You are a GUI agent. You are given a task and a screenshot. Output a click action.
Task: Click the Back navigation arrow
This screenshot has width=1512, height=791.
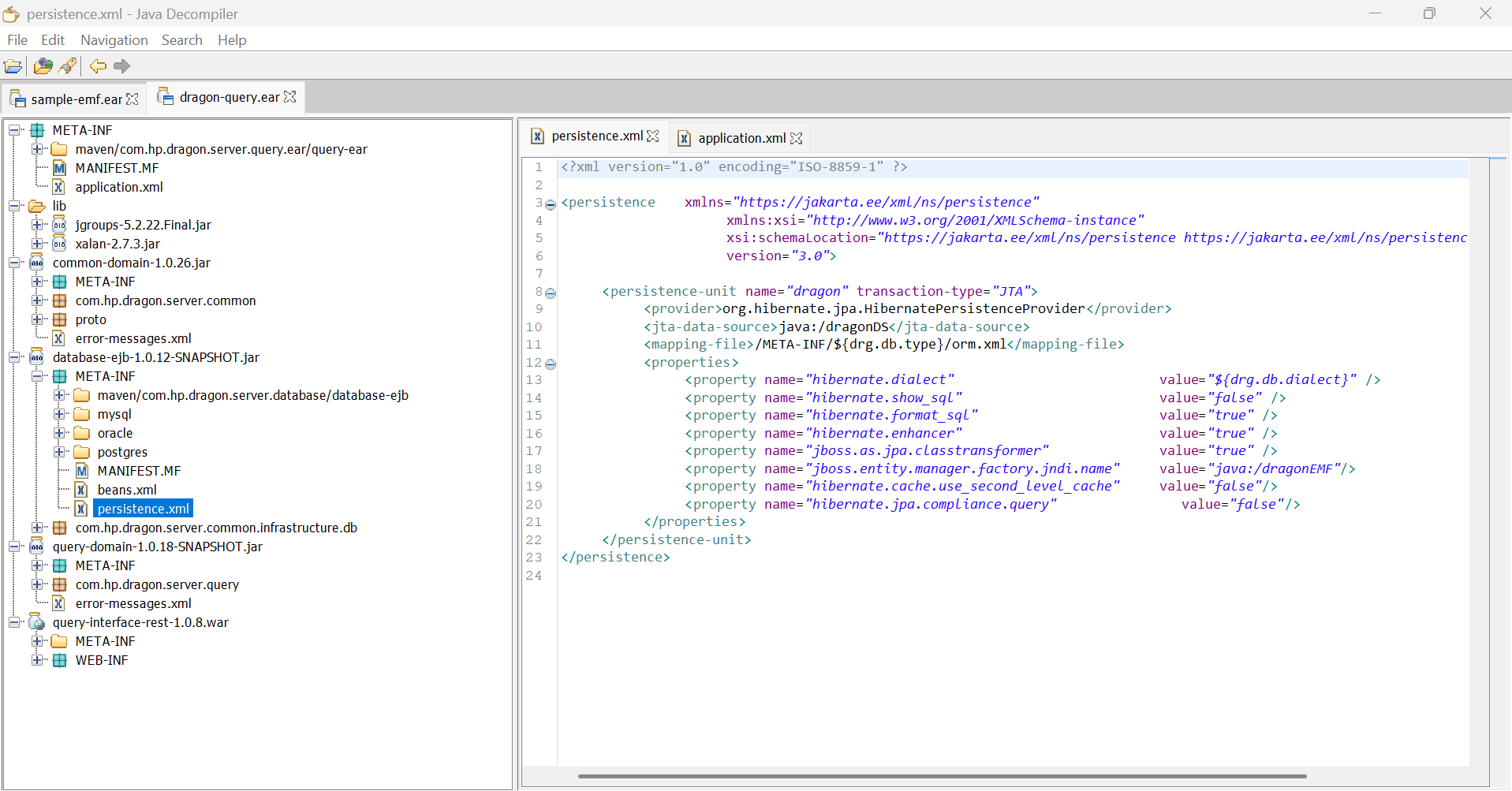click(x=98, y=66)
